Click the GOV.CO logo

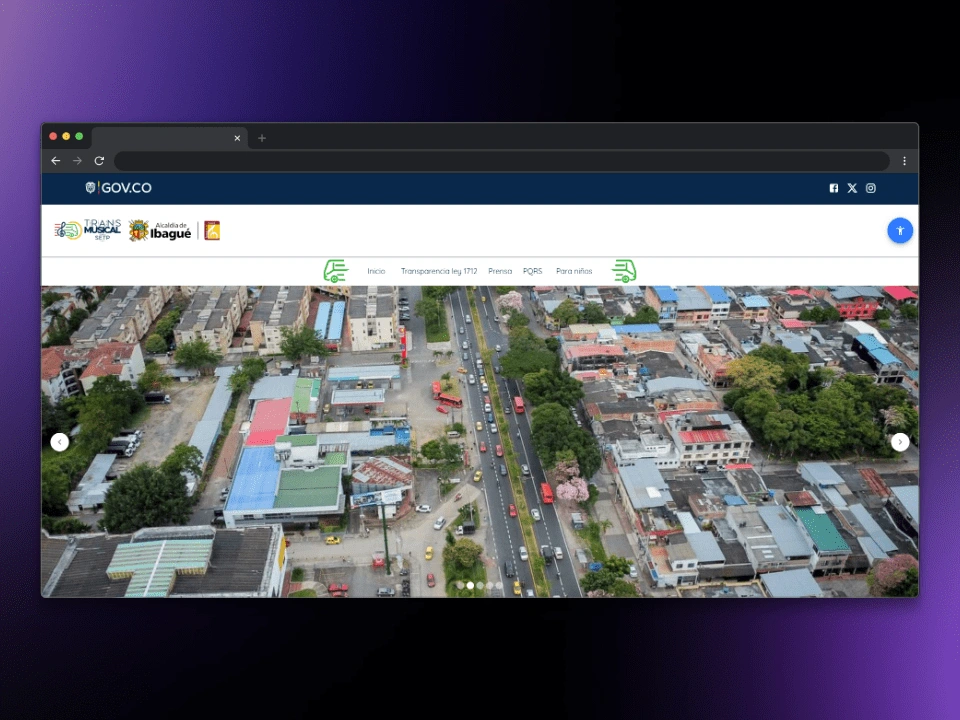coord(118,188)
